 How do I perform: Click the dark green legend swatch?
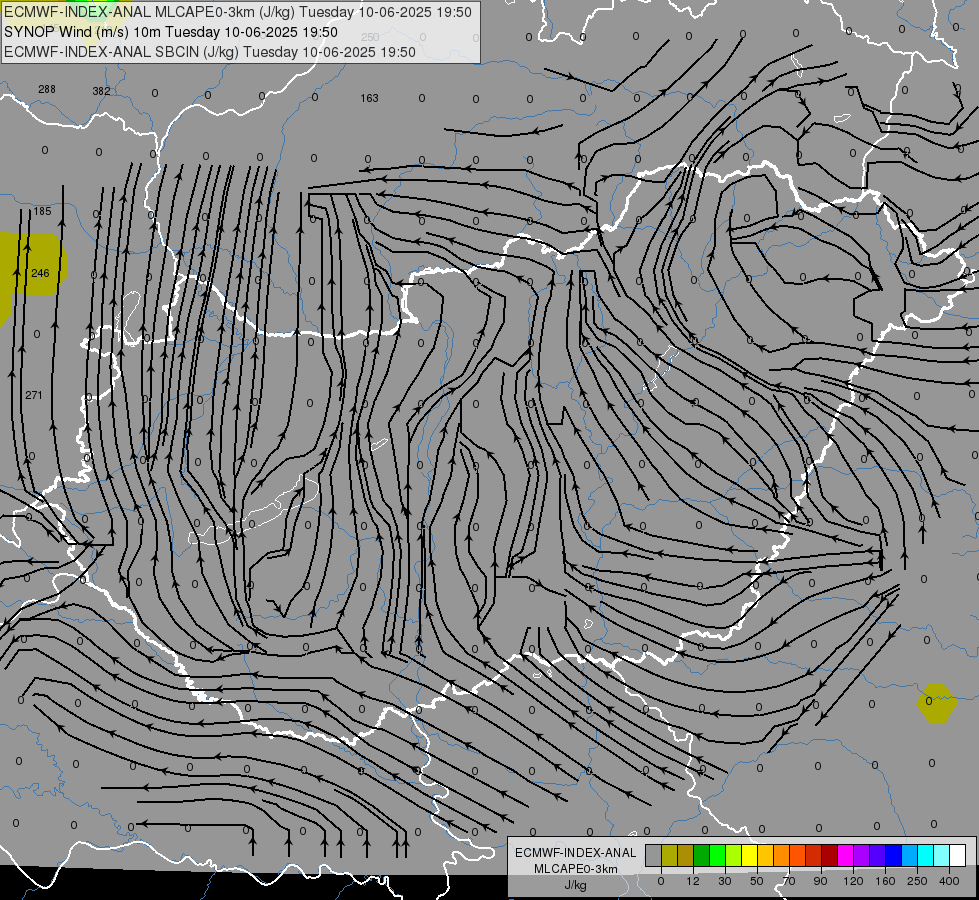702,855
